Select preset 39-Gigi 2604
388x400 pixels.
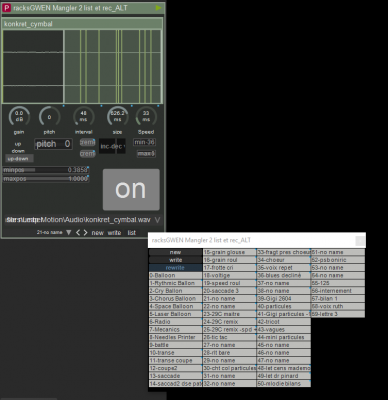pyautogui.click(x=284, y=299)
